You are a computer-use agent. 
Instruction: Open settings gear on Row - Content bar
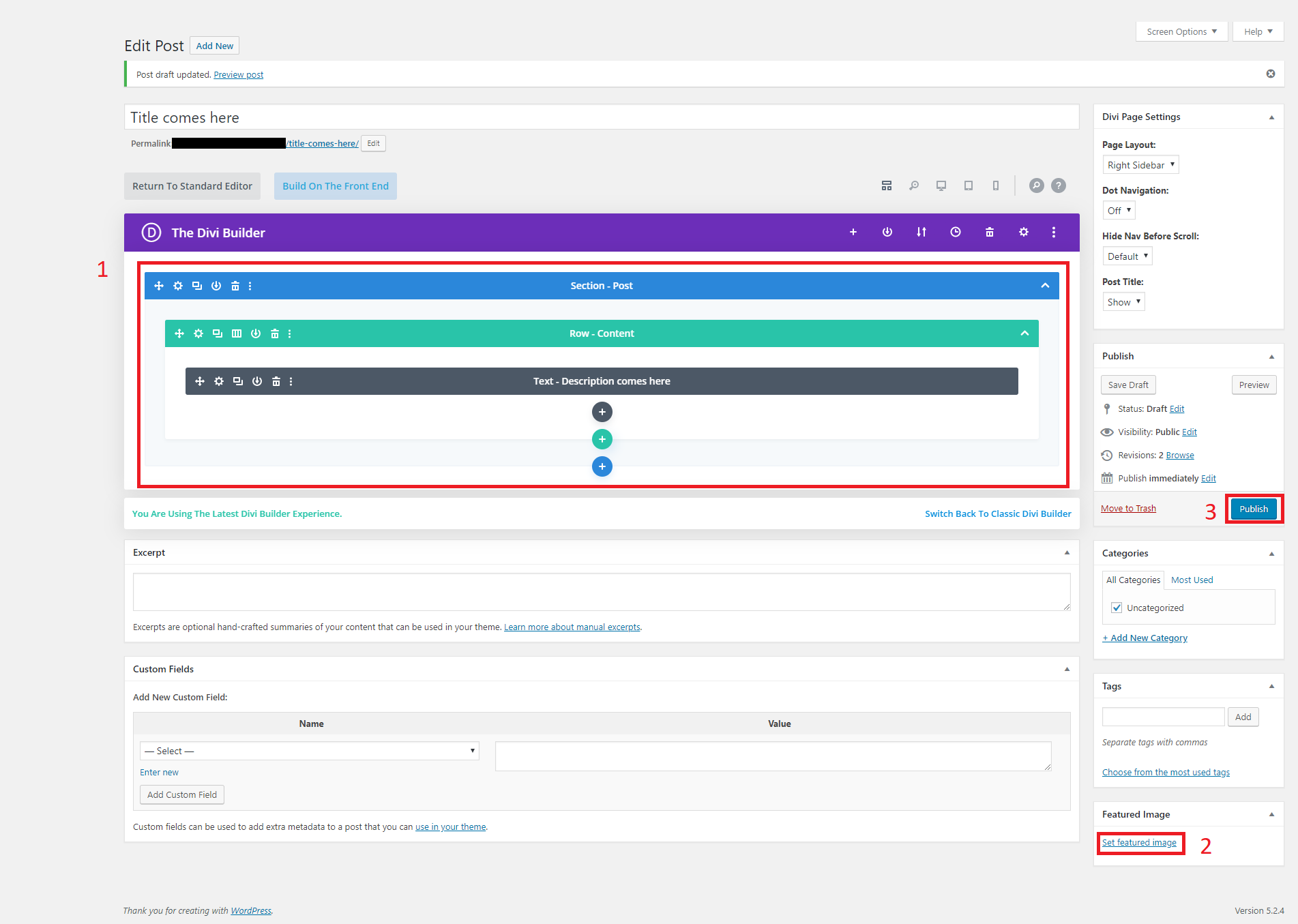[198, 333]
